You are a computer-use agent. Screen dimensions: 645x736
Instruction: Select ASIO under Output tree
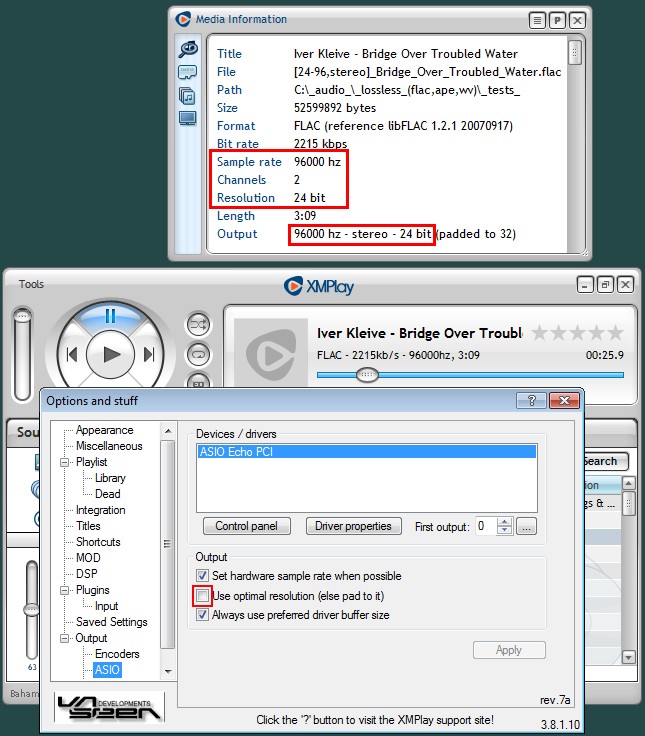click(108, 670)
